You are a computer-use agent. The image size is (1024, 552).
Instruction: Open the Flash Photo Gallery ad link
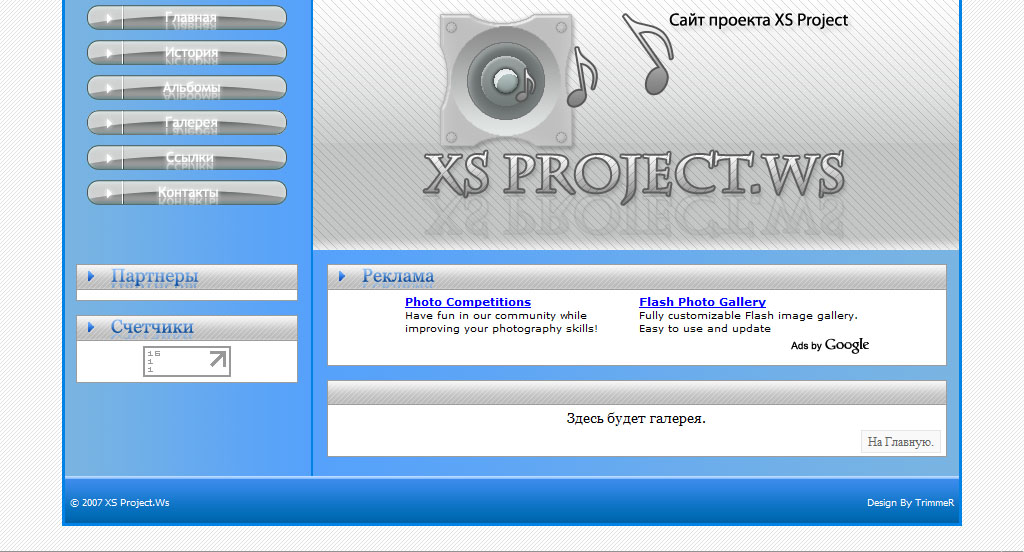click(702, 302)
